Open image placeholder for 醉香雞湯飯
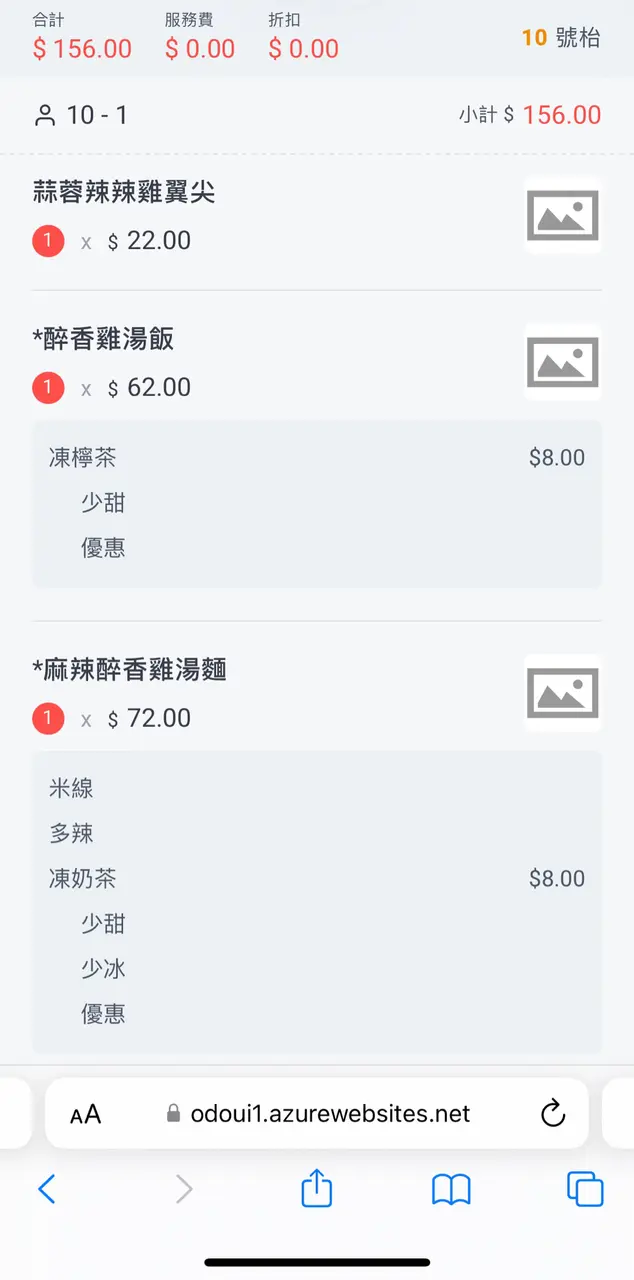This screenshot has width=634, height=1280. point(562,362)
